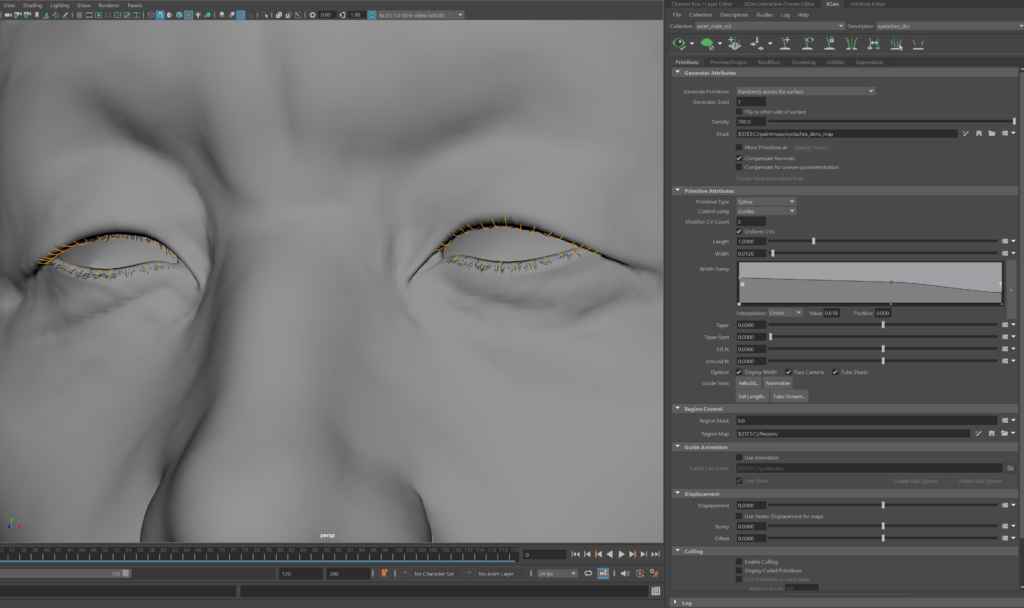Click the Normalize guide tool button
Screen dimensions: 1024x608
778,383
